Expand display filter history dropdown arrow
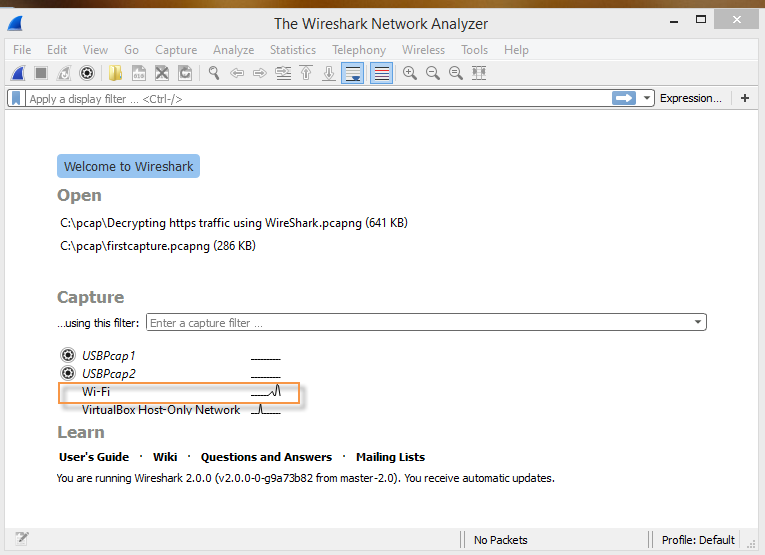 click(x=646, y=99)
